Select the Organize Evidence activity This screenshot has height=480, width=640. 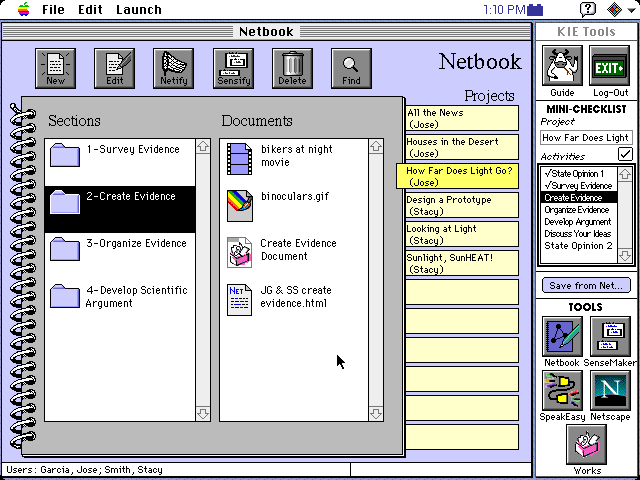pyautogui.click(x=579, y=210)
